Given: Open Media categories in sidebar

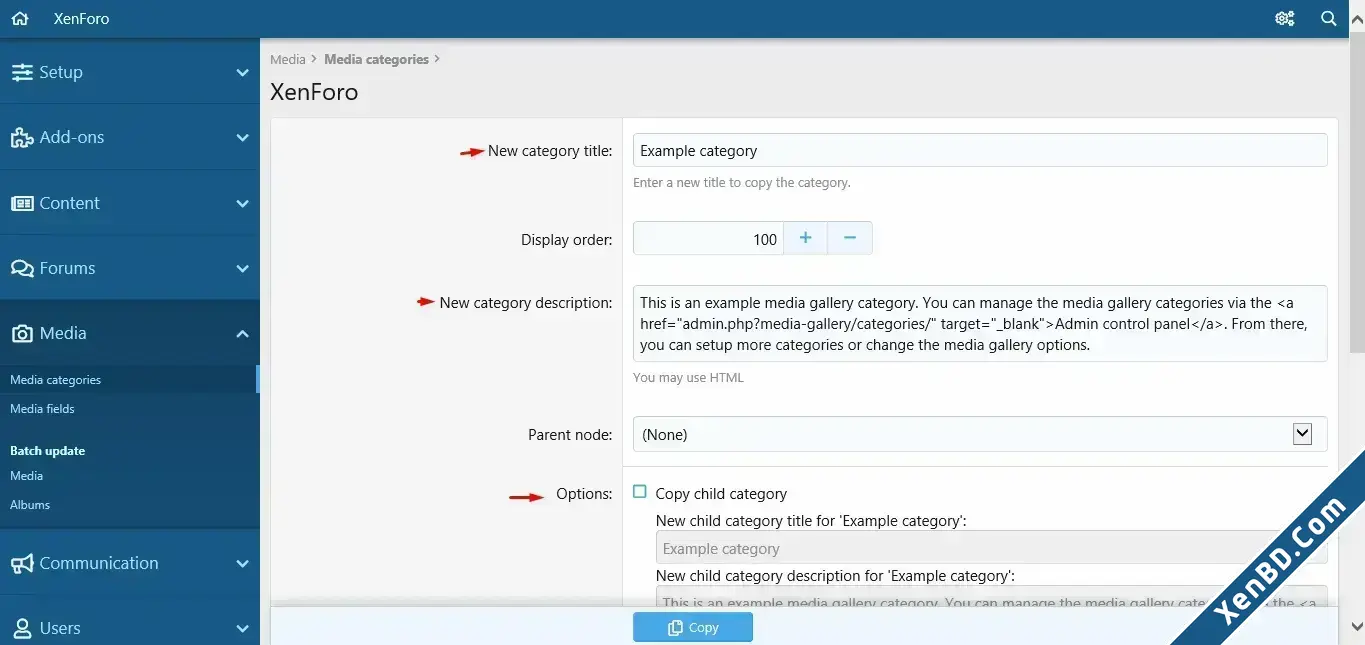Looking at the screenshot, I should 56,380.
